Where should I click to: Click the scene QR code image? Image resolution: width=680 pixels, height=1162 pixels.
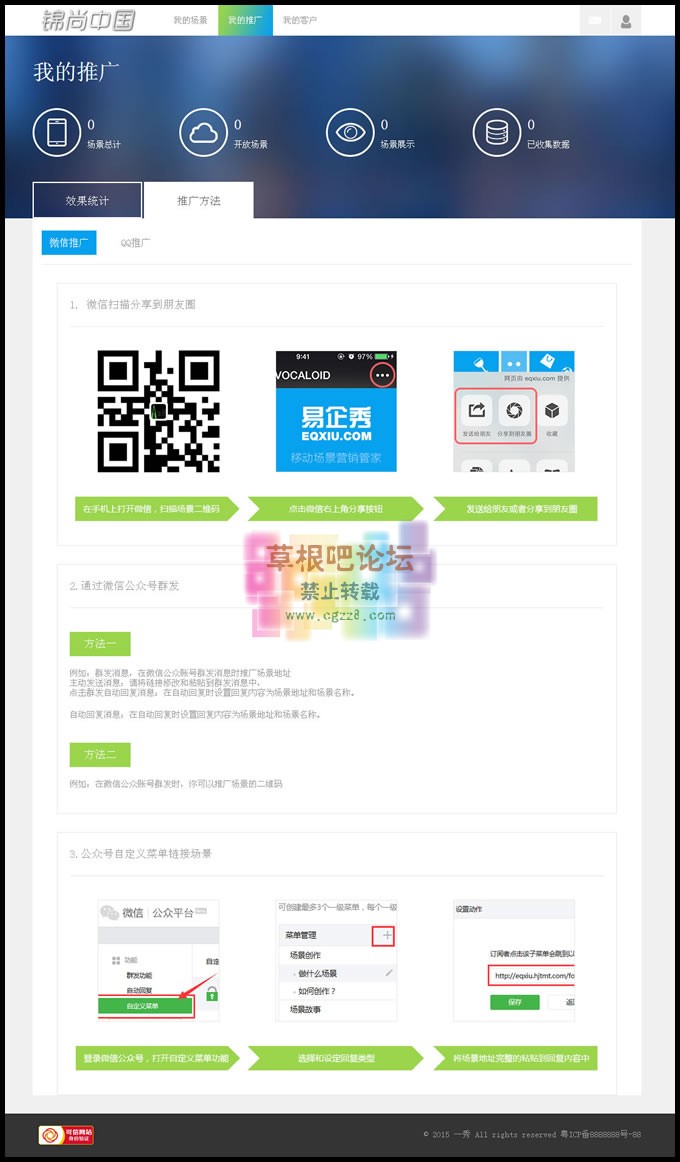click(159, 411)
